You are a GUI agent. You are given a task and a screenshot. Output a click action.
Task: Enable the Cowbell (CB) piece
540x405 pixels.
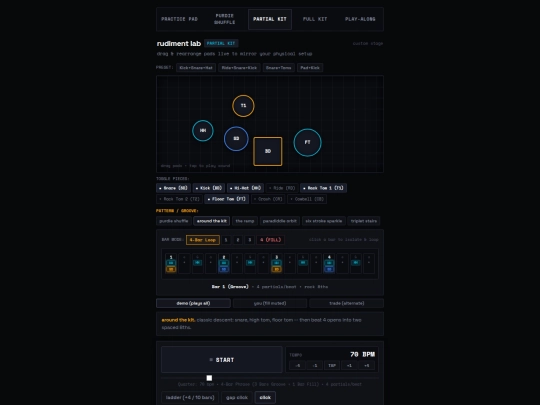click(307, 199)
